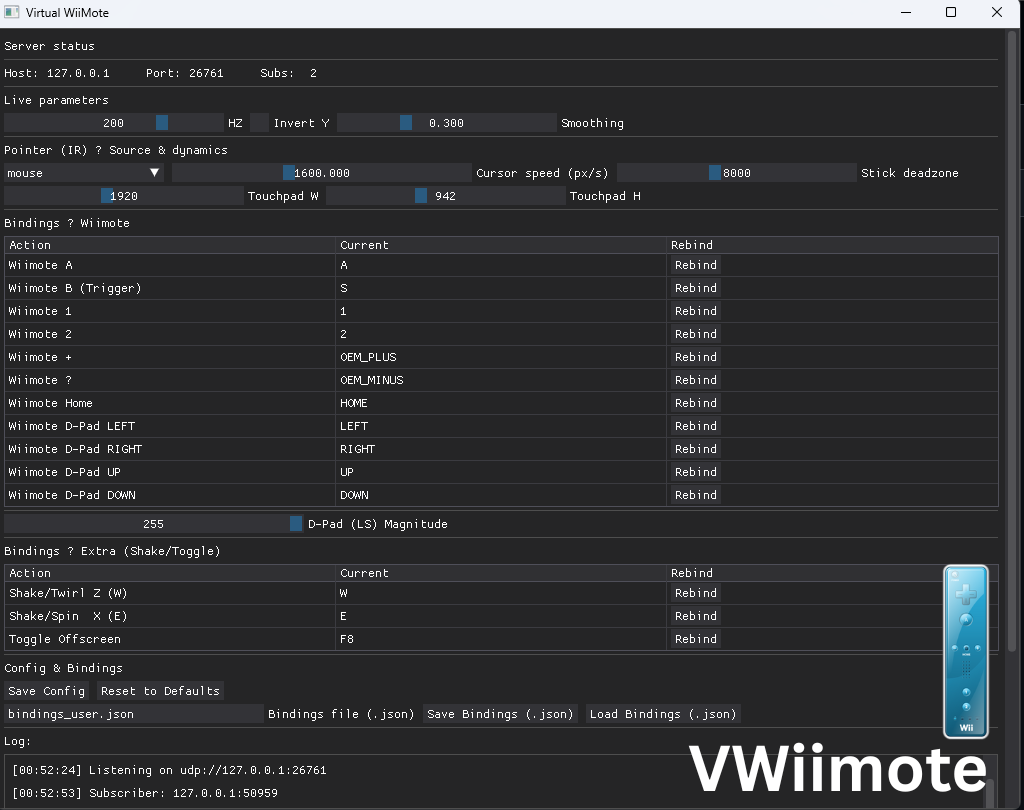Rebind Wiimote D-Pad LEFT
Screen dimensions: 1024x810
[x=696, y=426]
